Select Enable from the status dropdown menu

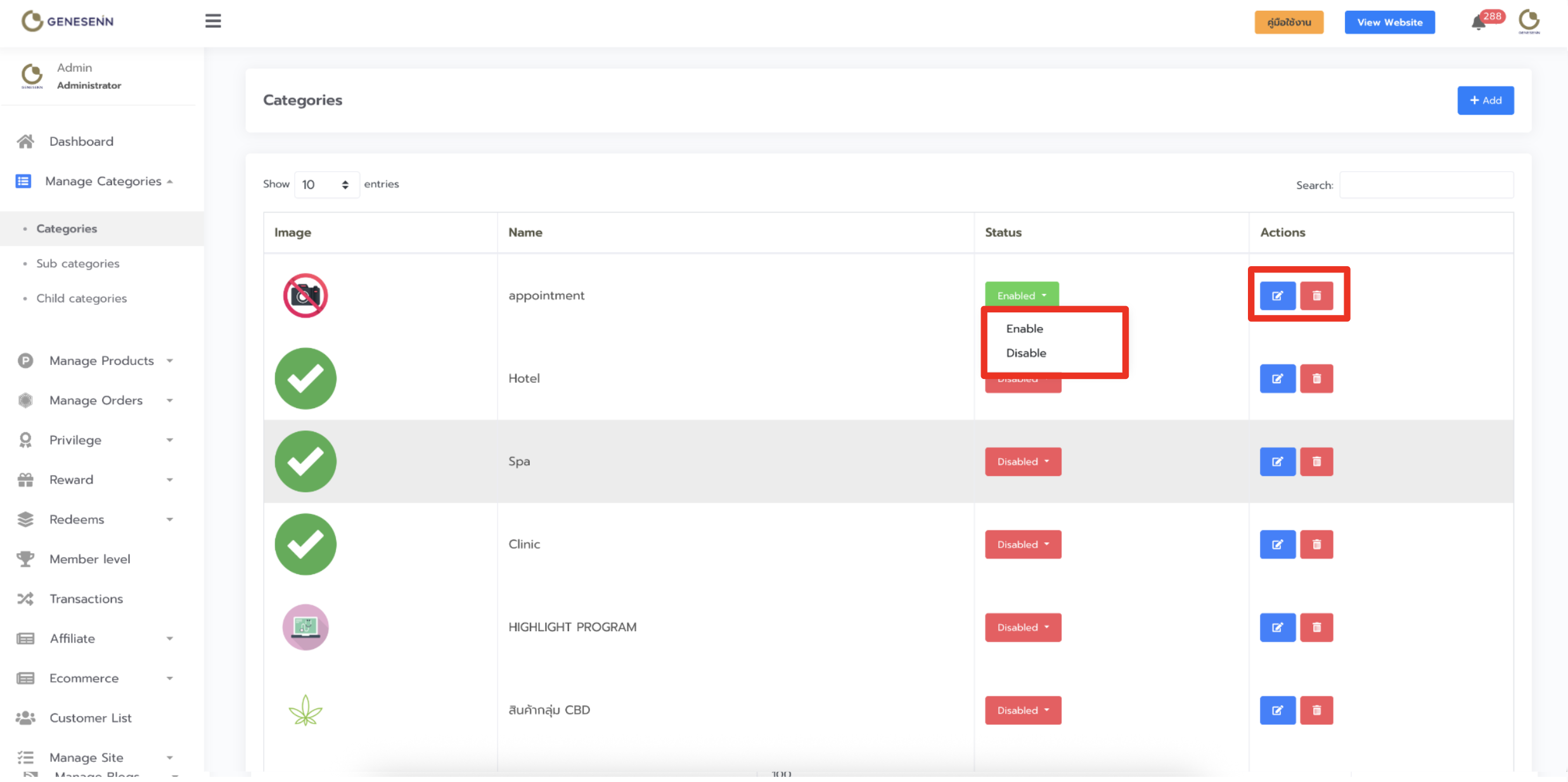pos(1024,329)
